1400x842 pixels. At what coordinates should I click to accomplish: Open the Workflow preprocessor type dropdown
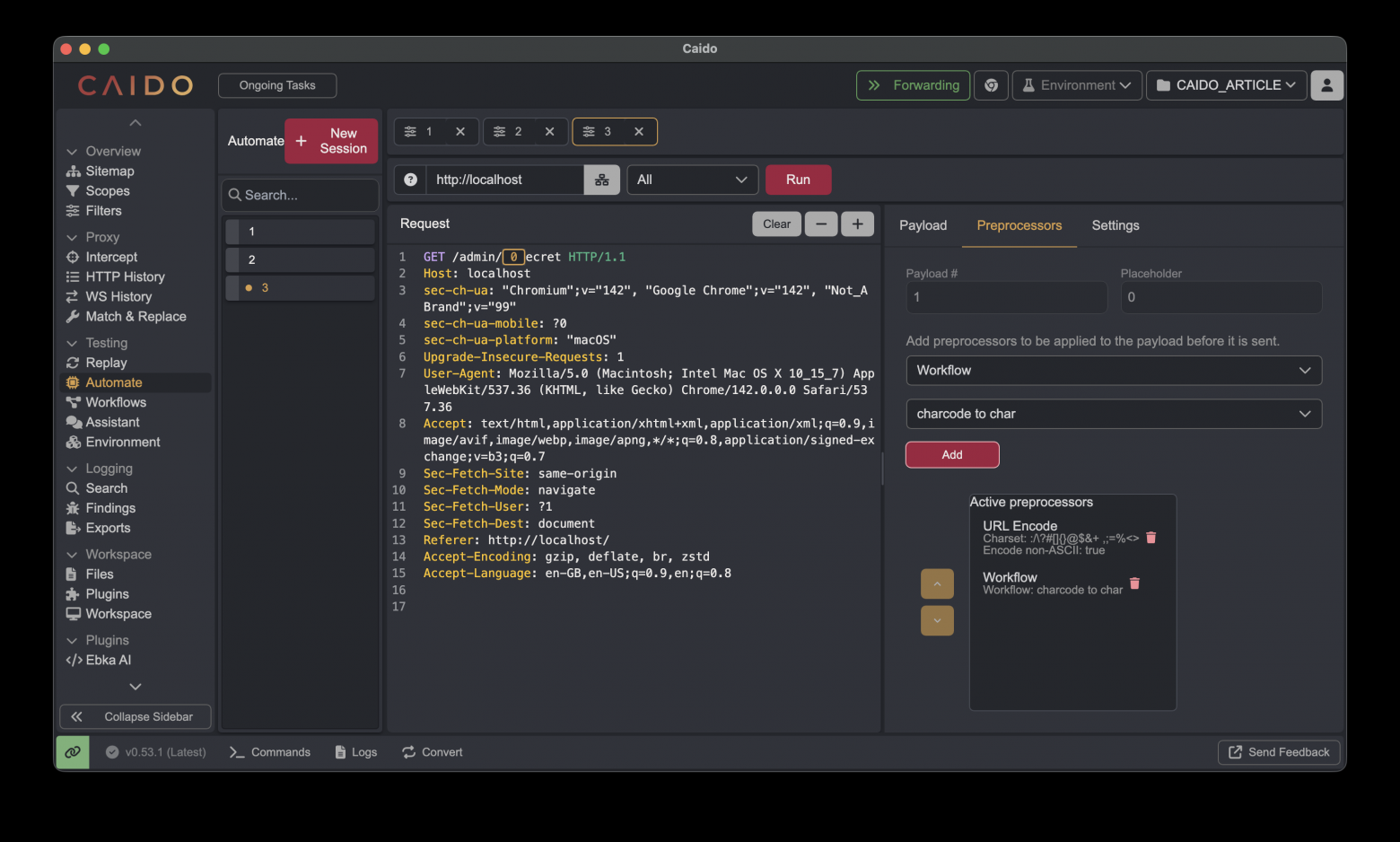pos(1113,371)
